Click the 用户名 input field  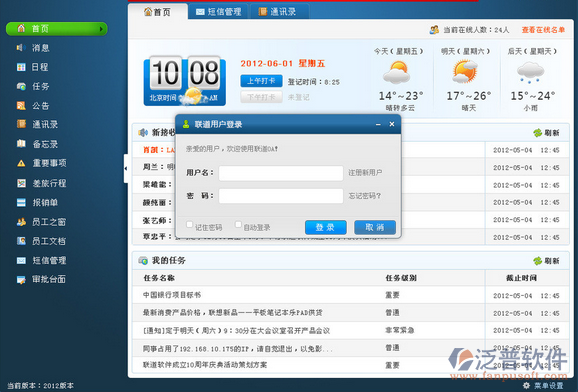[x=281, y=173]
